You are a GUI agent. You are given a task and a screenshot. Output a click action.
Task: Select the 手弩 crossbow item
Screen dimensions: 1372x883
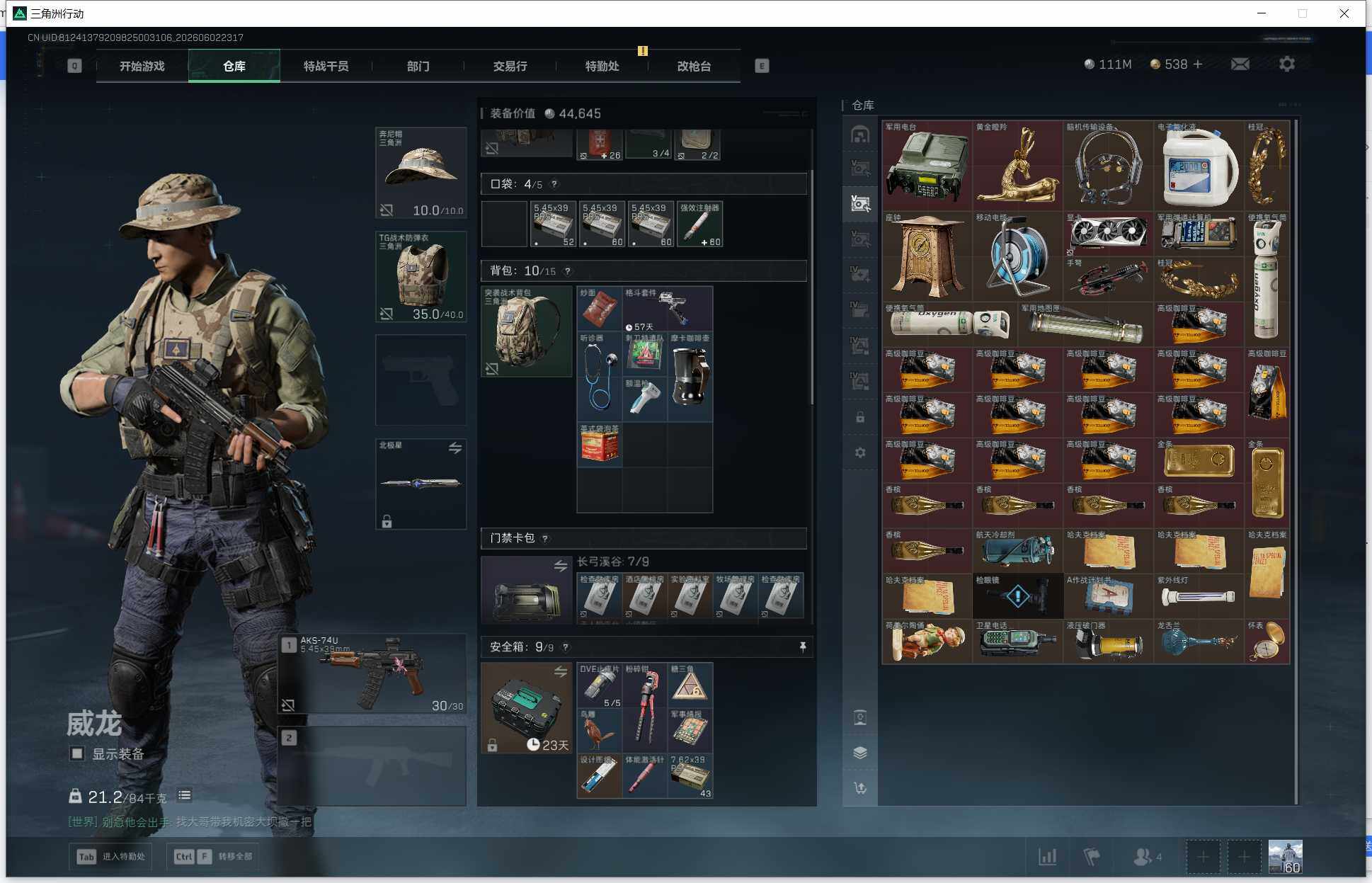tap(1108, 279)
